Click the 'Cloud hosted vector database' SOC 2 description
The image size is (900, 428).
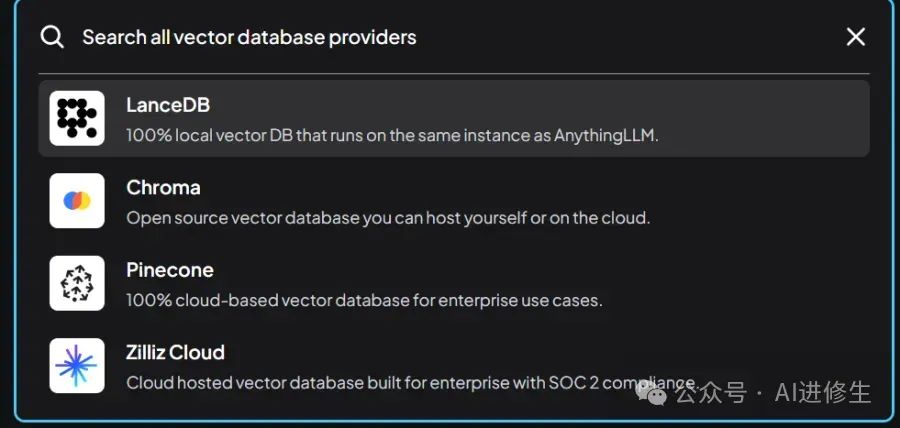(400, 383)
